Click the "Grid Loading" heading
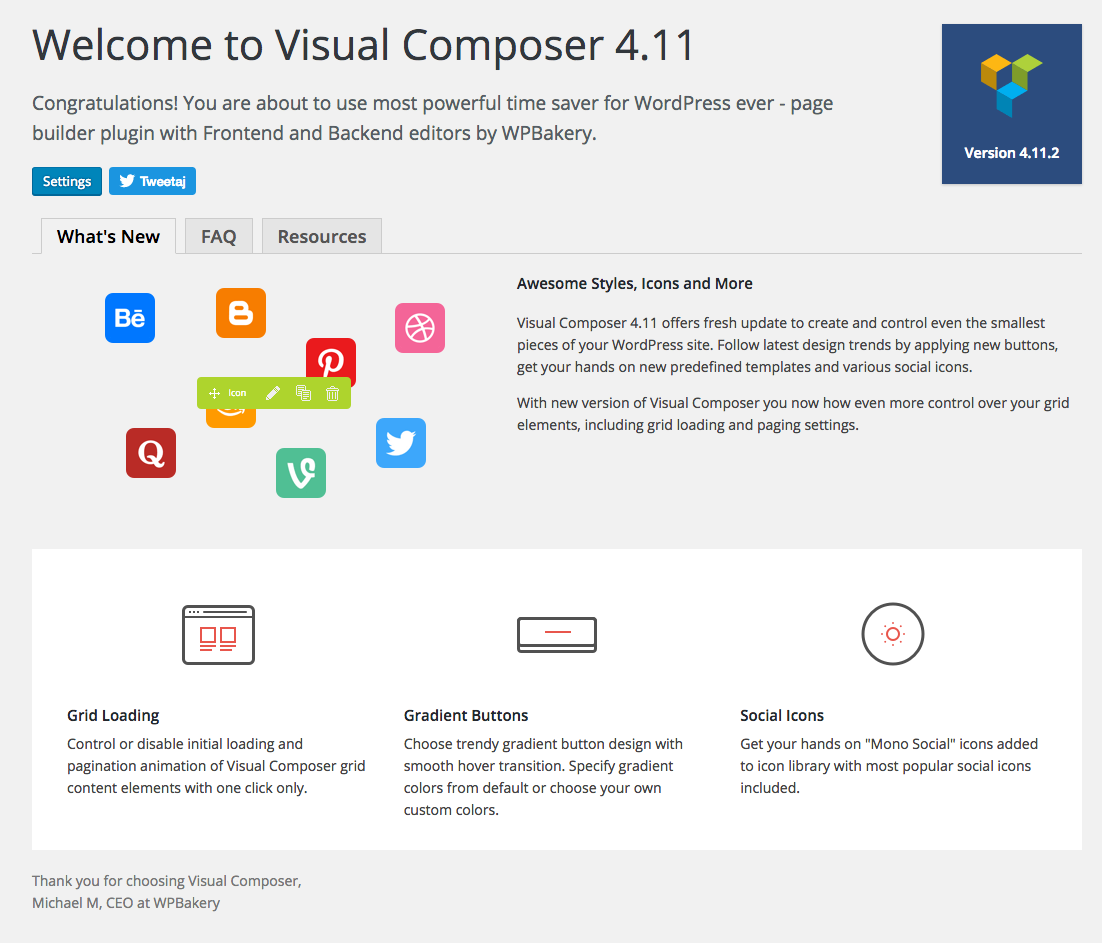Viewport: 1102px width, 943px height. point(113,715)
